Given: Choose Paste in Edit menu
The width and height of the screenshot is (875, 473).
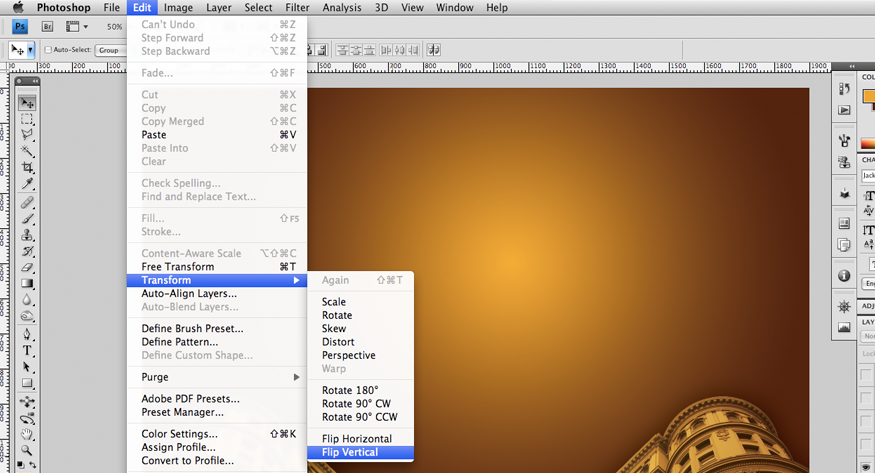Looking at the screenshot, I should (x=217, y=135).
